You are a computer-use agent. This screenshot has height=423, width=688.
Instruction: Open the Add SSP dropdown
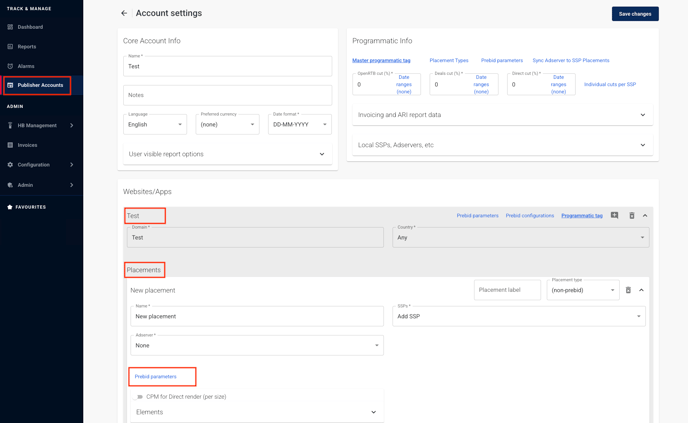coord(519,316)
